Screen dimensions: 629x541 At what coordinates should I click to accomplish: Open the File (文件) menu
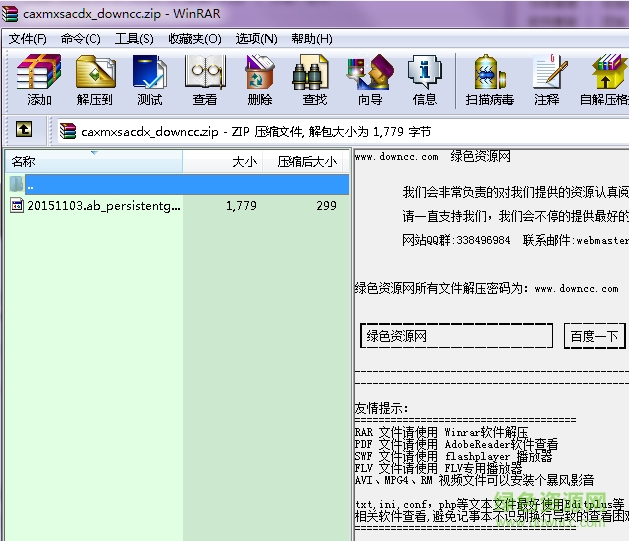tap(28, 39)
